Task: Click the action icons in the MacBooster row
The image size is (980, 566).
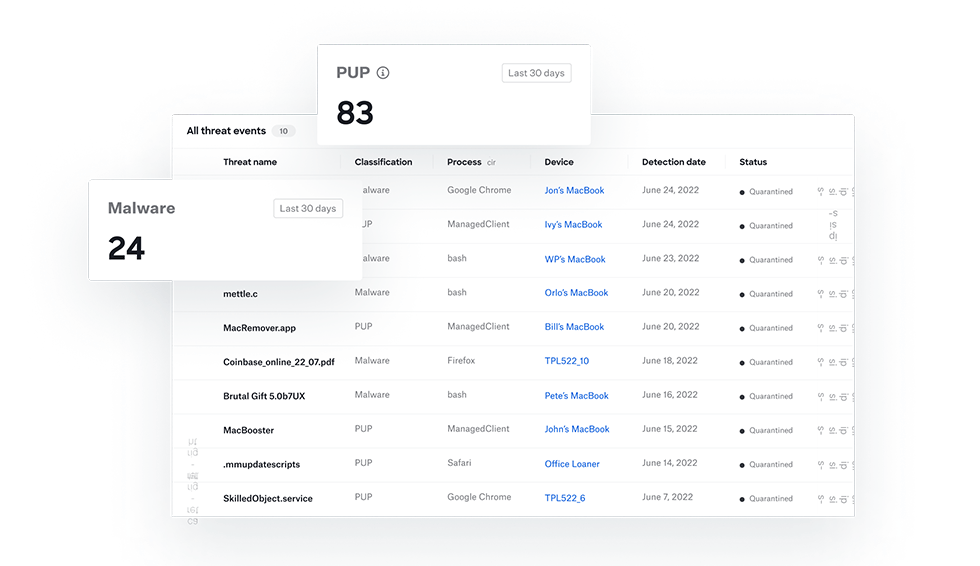Action: pyautogui.click(x=836, y=430)
